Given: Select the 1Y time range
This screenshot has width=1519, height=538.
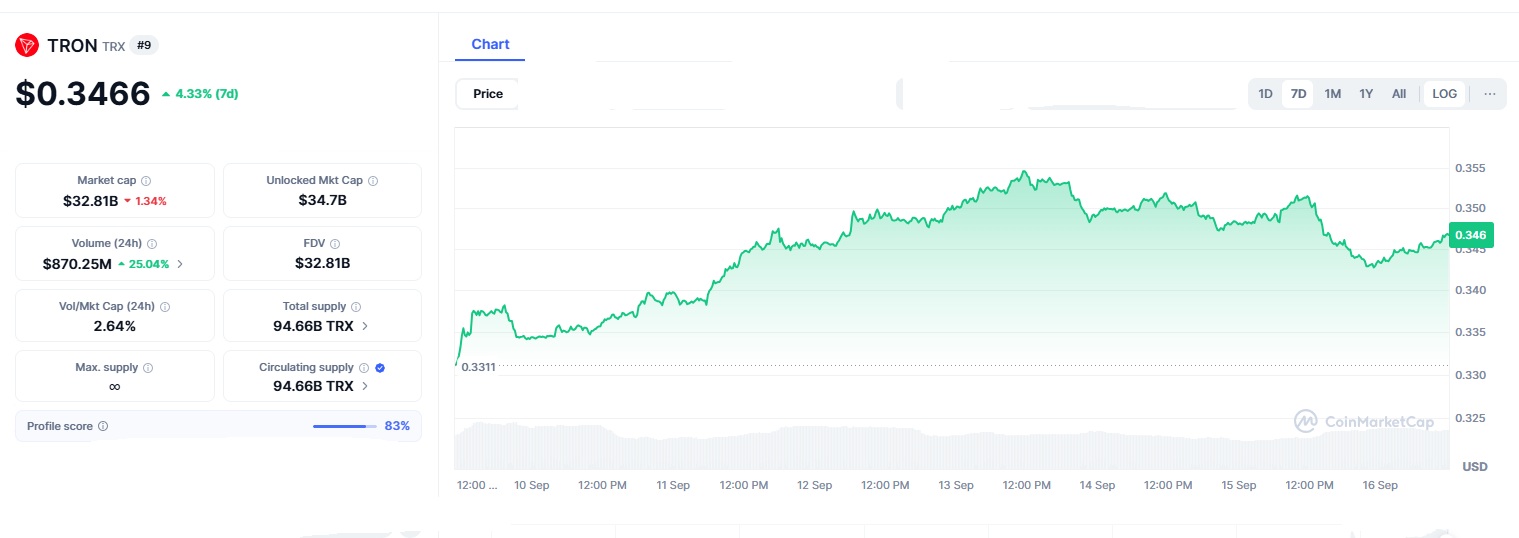Looking at the screenshot, I should pyautogui.click(x=1366, y=94).
